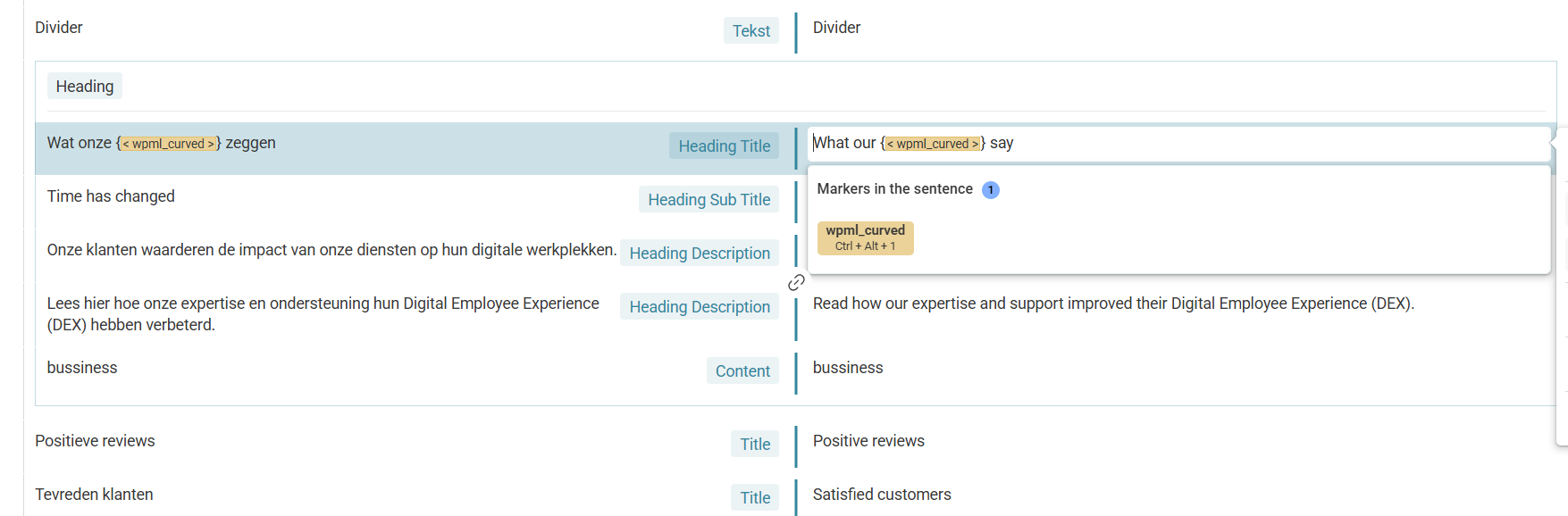The height and width of the screenshot is (516, 1568).
Task: Select the translated "bussiness" text
Action: click(x=848, y=368)
